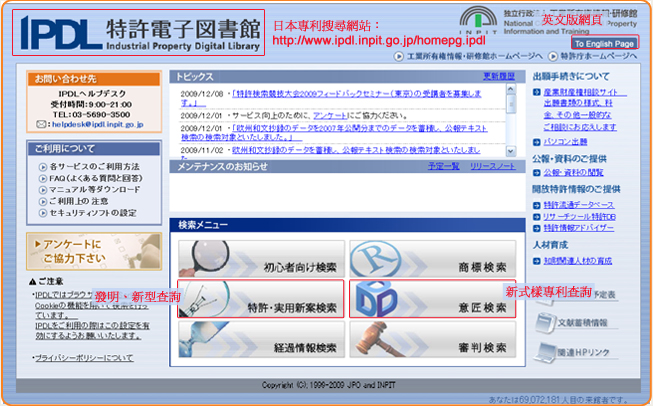Open the 予定一覧 maintenance link
The image size is (653, 406).
point(444,167)
